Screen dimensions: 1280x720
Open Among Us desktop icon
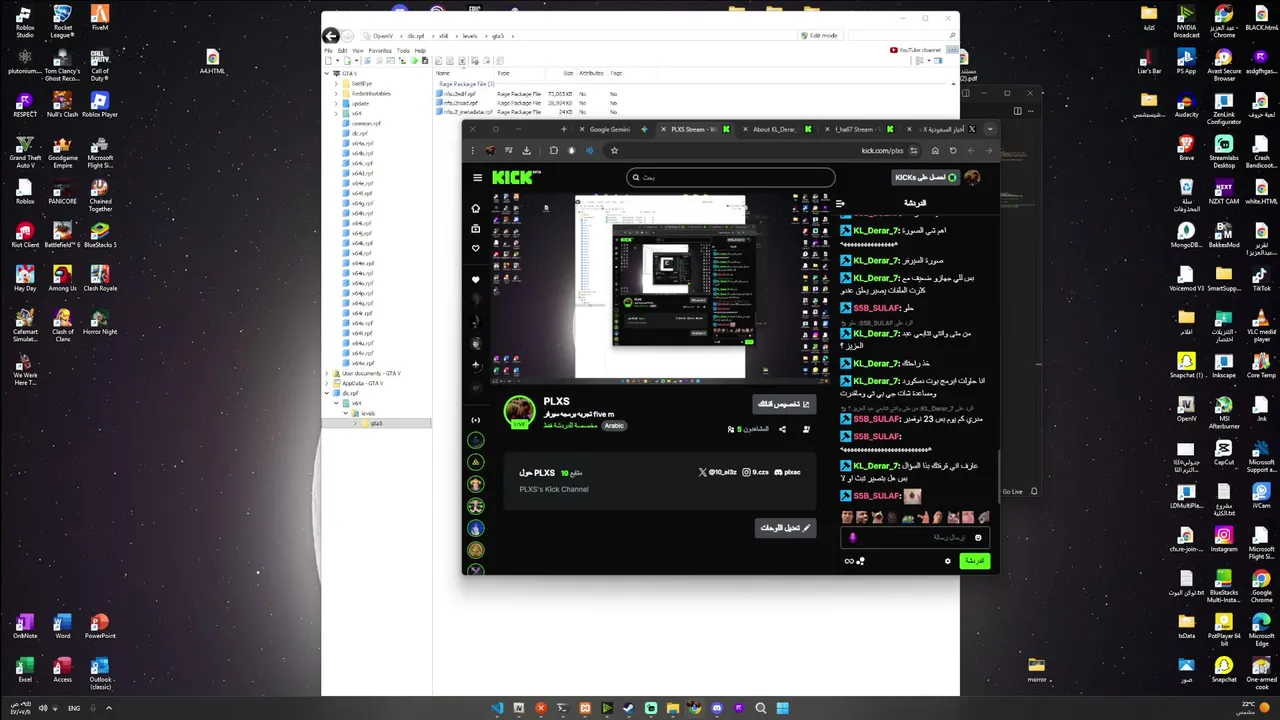click(62, 278)
